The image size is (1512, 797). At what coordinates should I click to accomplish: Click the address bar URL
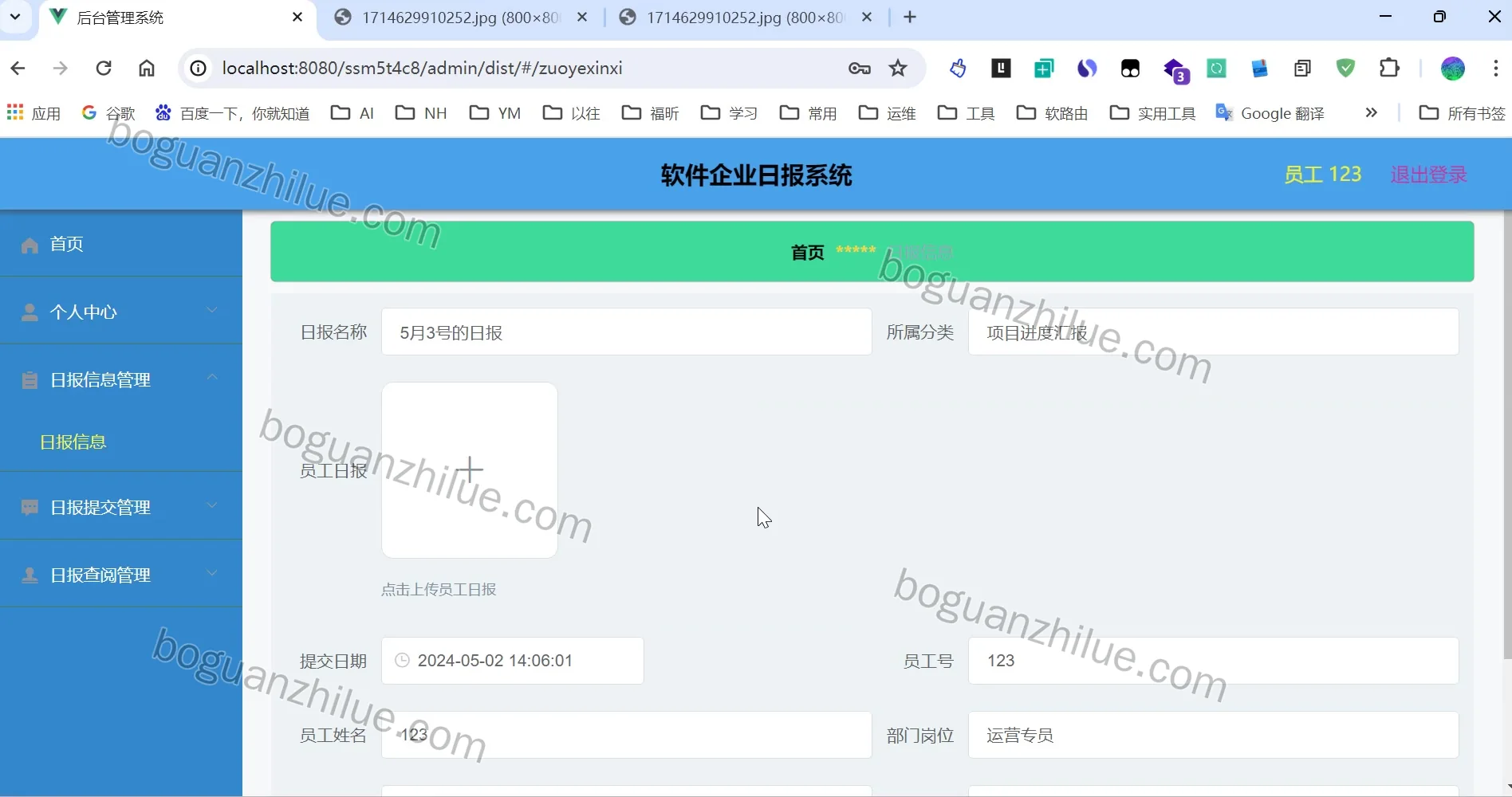point(422,69)
